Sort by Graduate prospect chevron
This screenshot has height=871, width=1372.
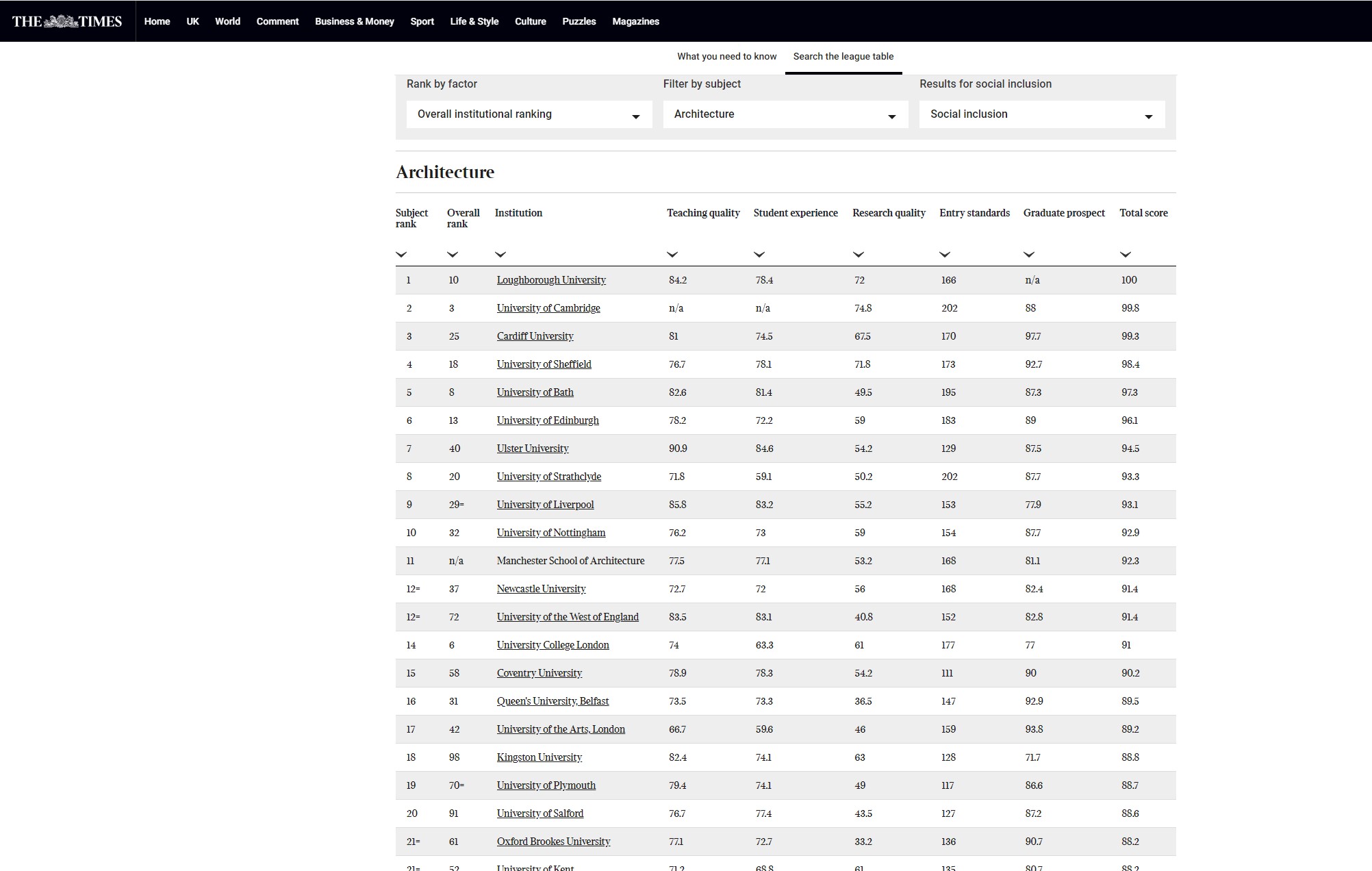click(1028, 255)
